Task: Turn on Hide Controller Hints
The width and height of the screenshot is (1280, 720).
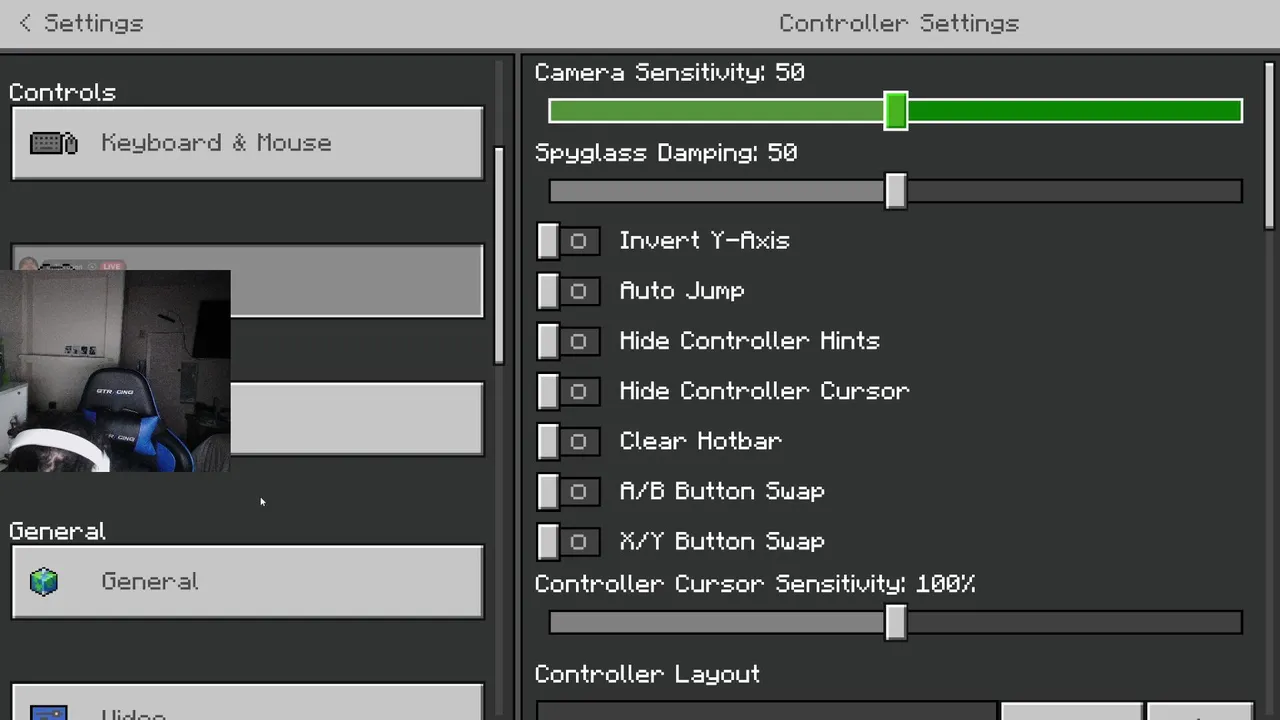Action: tap(568, 341)
